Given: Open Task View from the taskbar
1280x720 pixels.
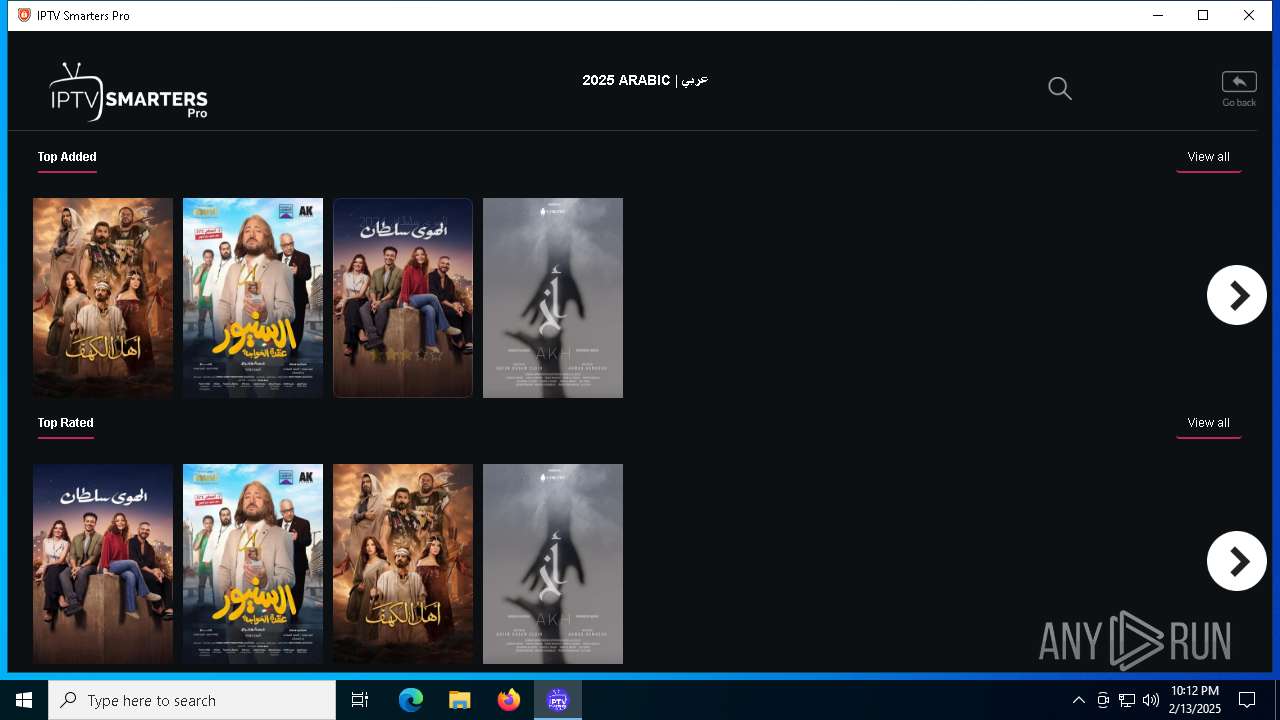Looking at the screenshot, I should tap(360, 700).
